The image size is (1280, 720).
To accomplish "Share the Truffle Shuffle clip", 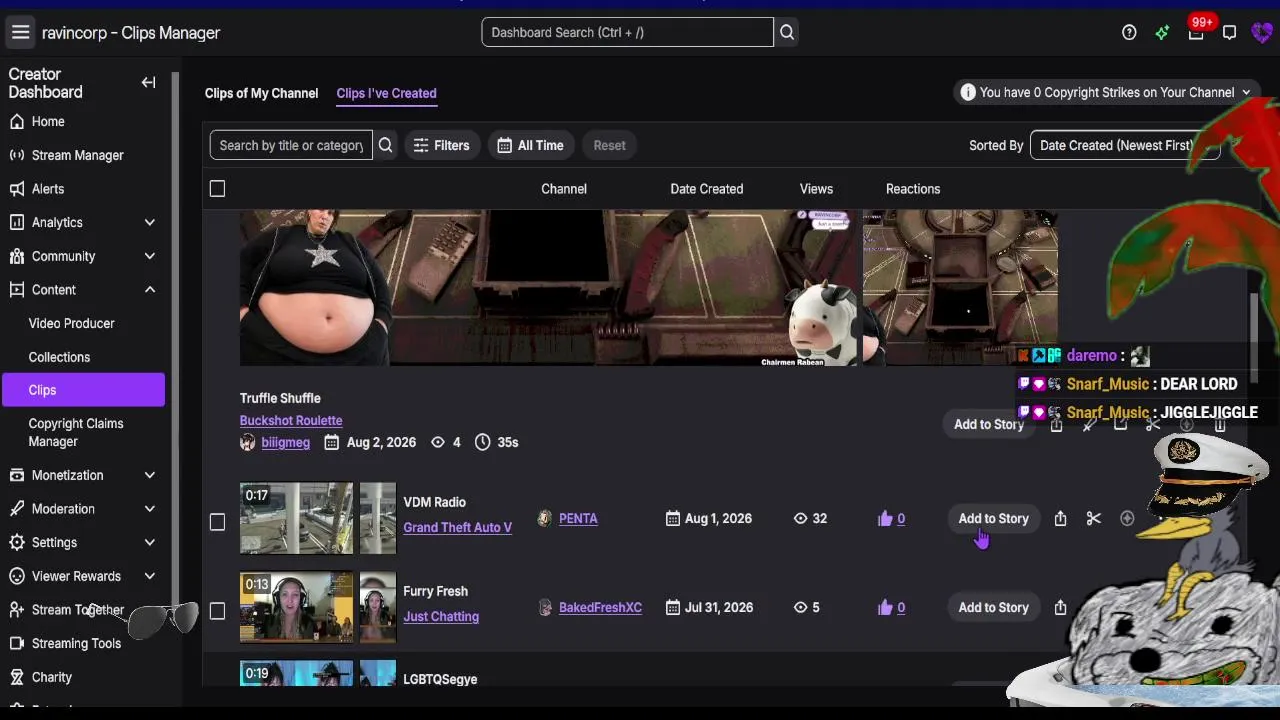I will click(x=1056, y=424).
